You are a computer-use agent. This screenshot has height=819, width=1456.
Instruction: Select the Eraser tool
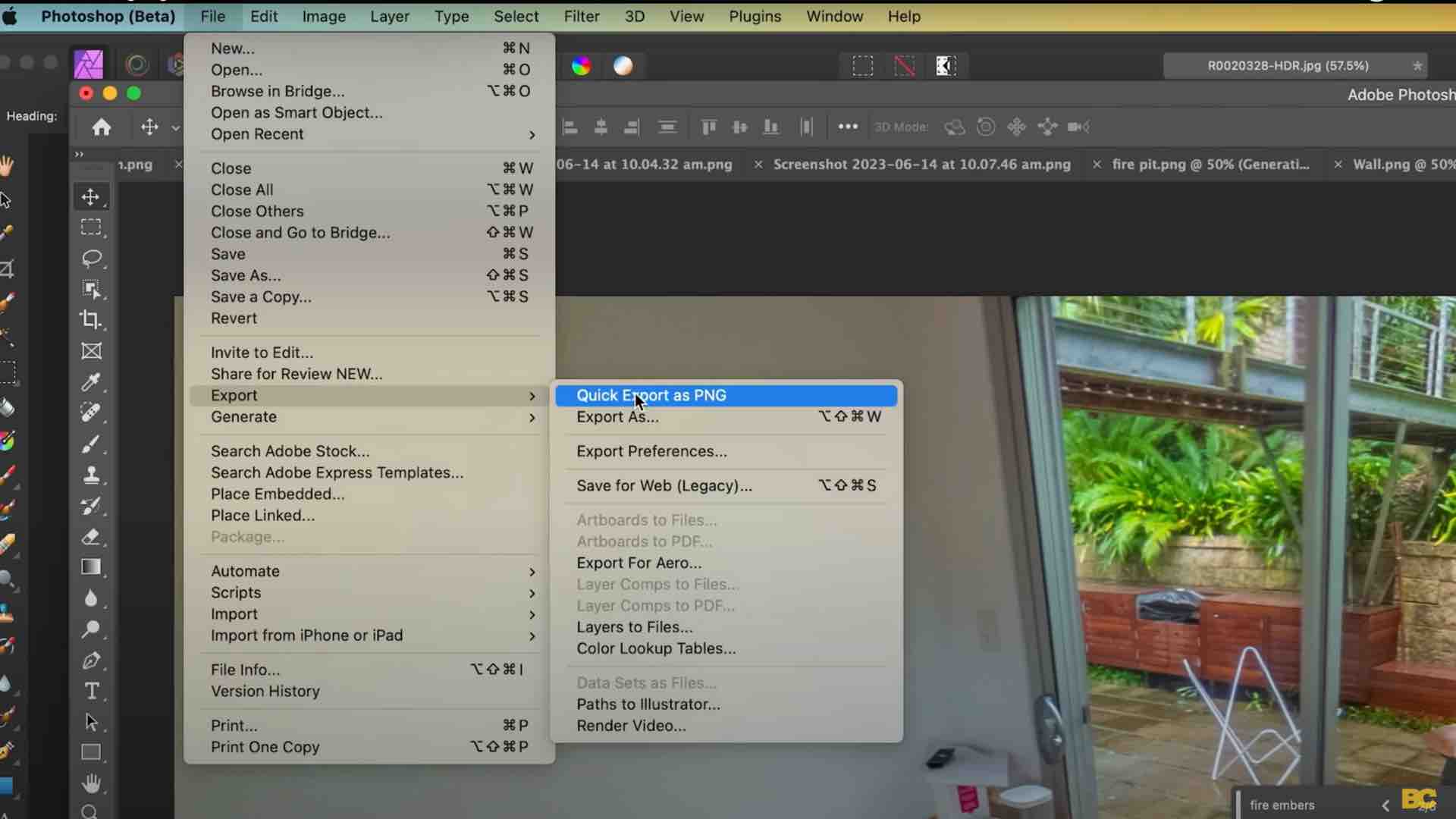pyautogui.click(x=91, y=538)
